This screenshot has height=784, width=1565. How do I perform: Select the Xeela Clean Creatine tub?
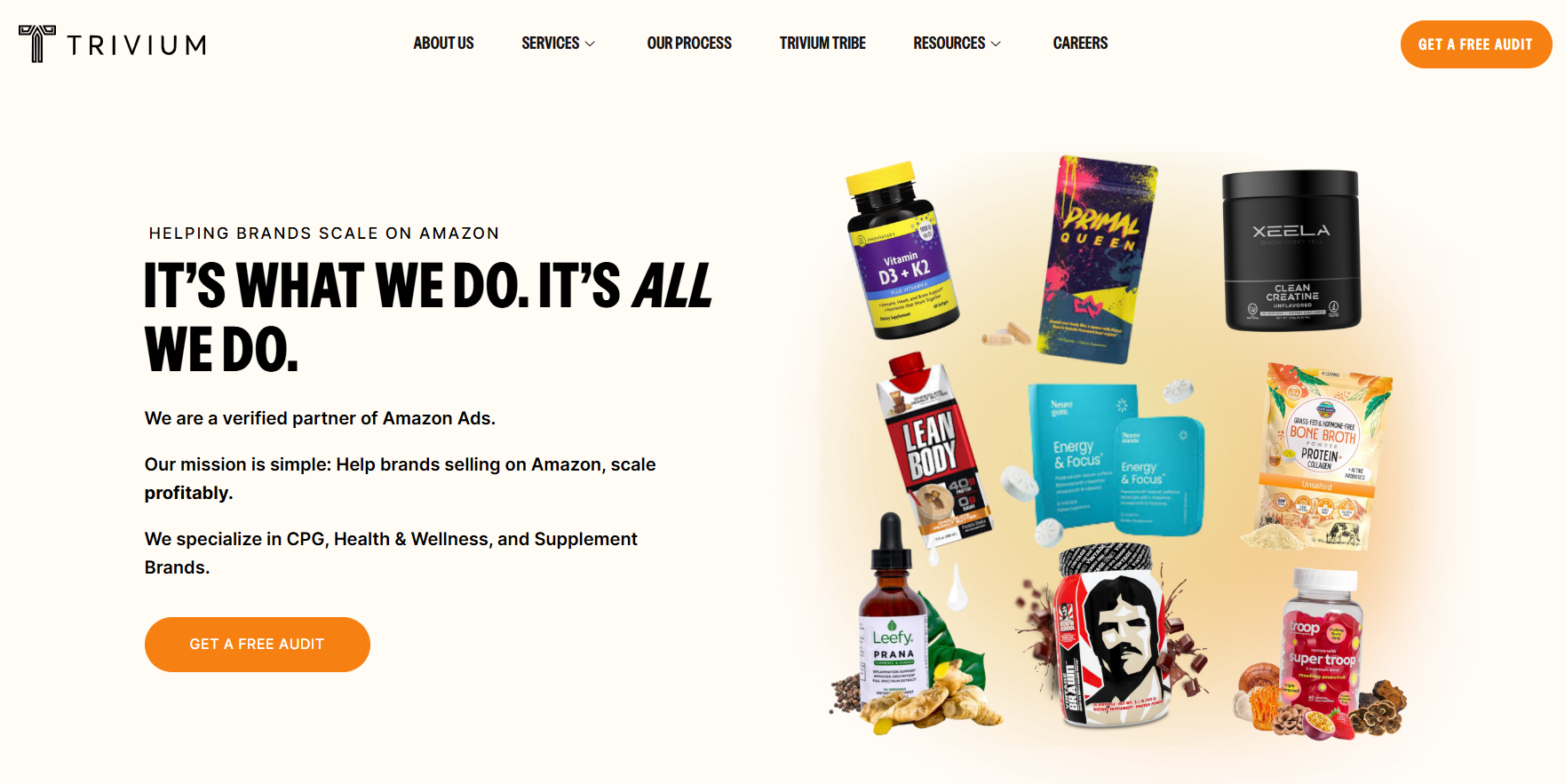pyautogui.click(x=1291, y=250)
